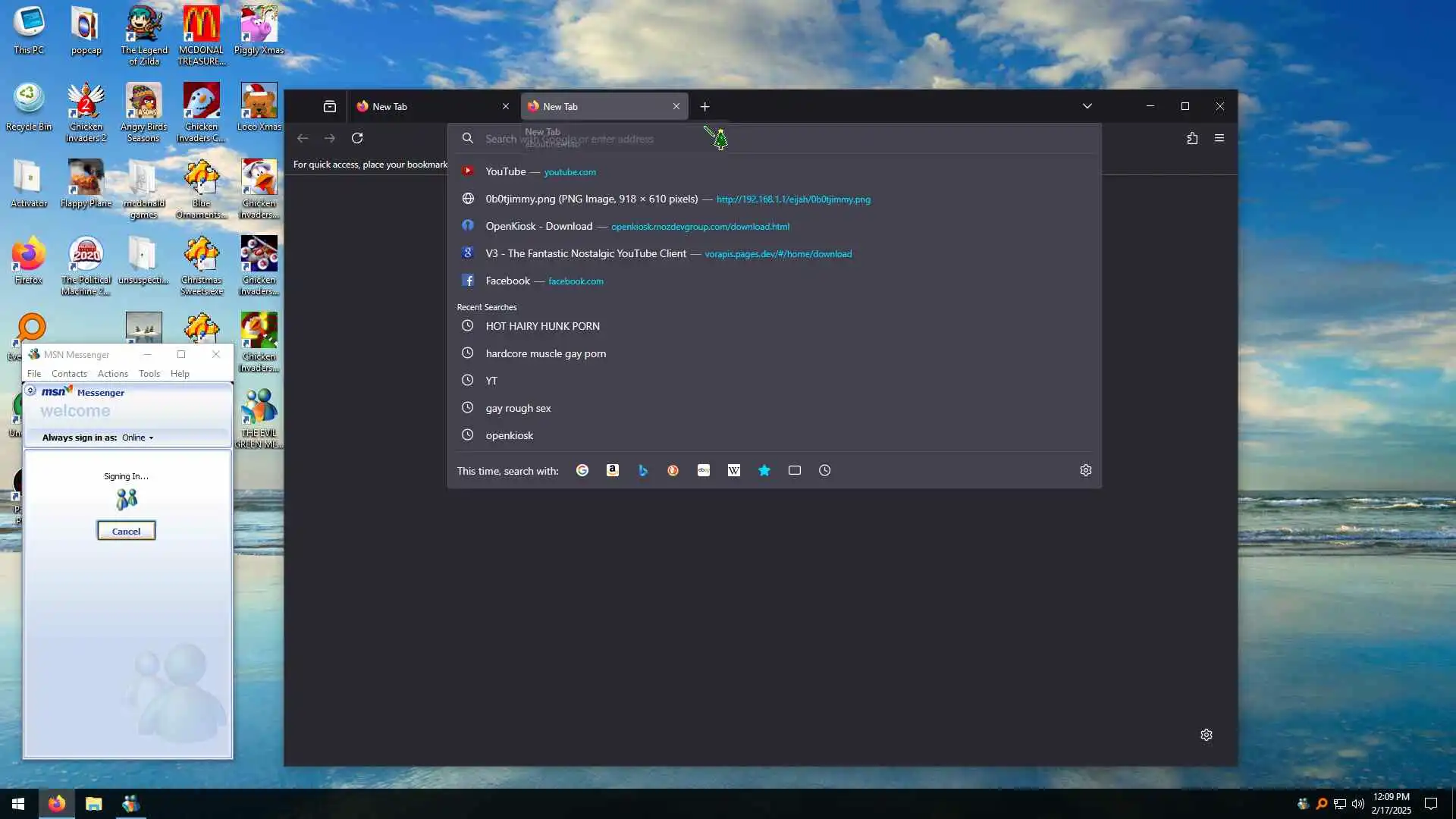Open the YouTube suggestion youtube.com
The height and width of the screenshot is (819, 1456).
click(x=541, y=172)
